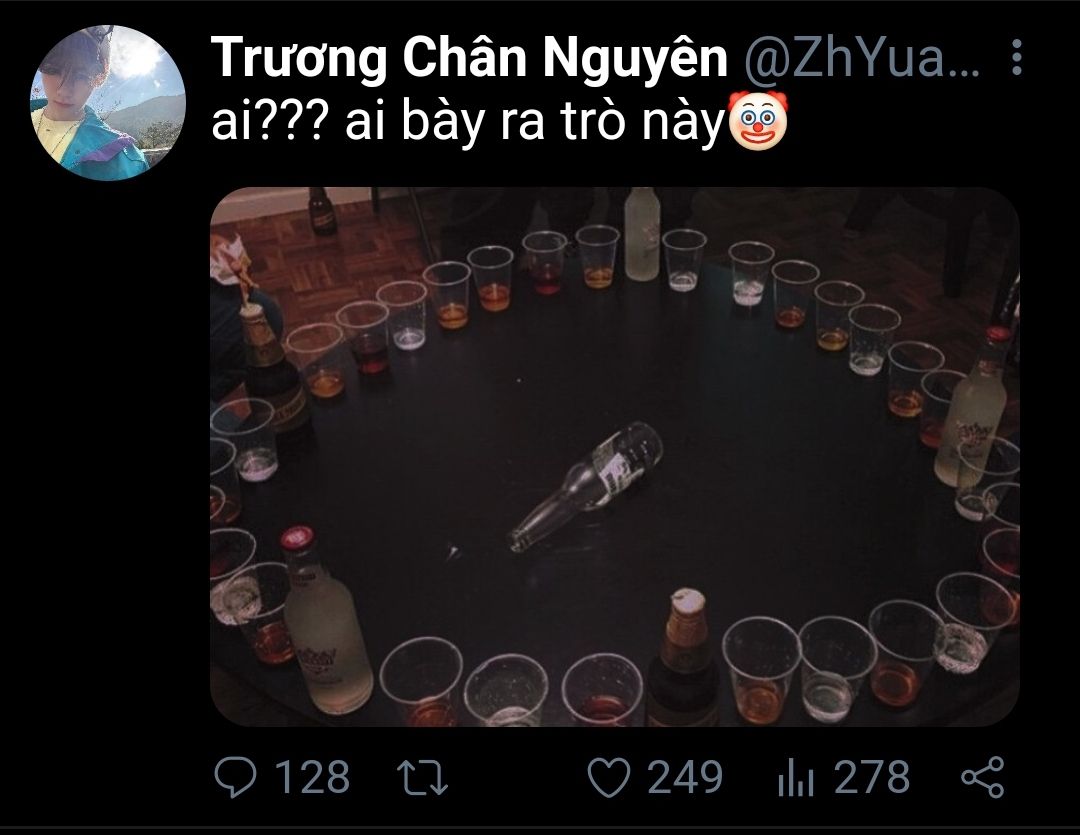Click the display name Trương Chân Nguyên
The height and width of the screenshot is (835, 1080).
click(x=469, y=57)
